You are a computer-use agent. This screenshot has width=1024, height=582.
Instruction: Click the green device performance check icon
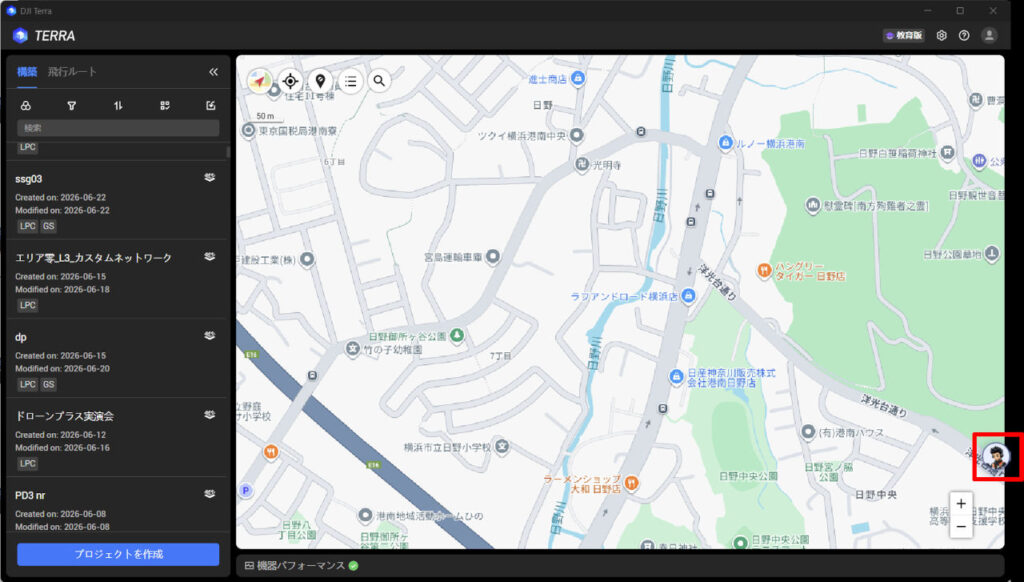coord(353,566)
